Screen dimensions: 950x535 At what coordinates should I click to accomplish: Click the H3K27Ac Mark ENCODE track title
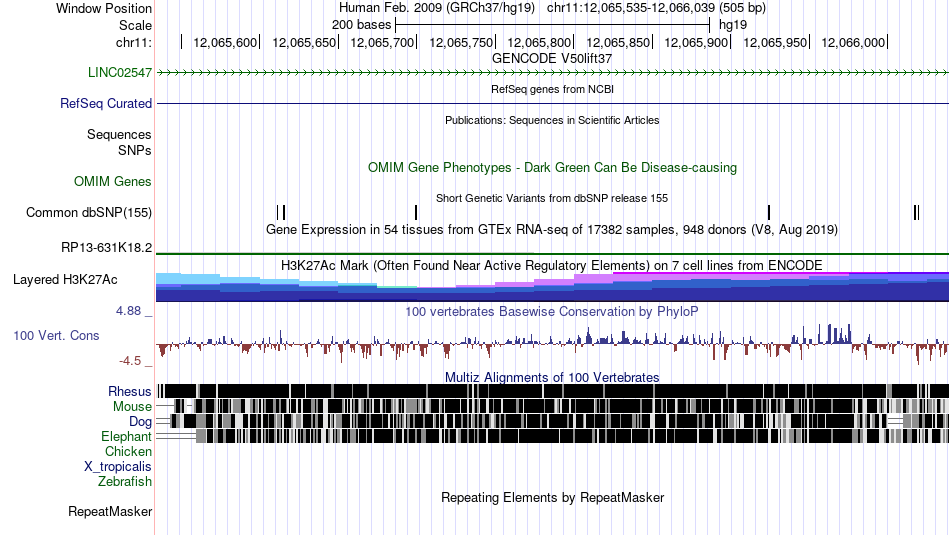pos(552,265)
